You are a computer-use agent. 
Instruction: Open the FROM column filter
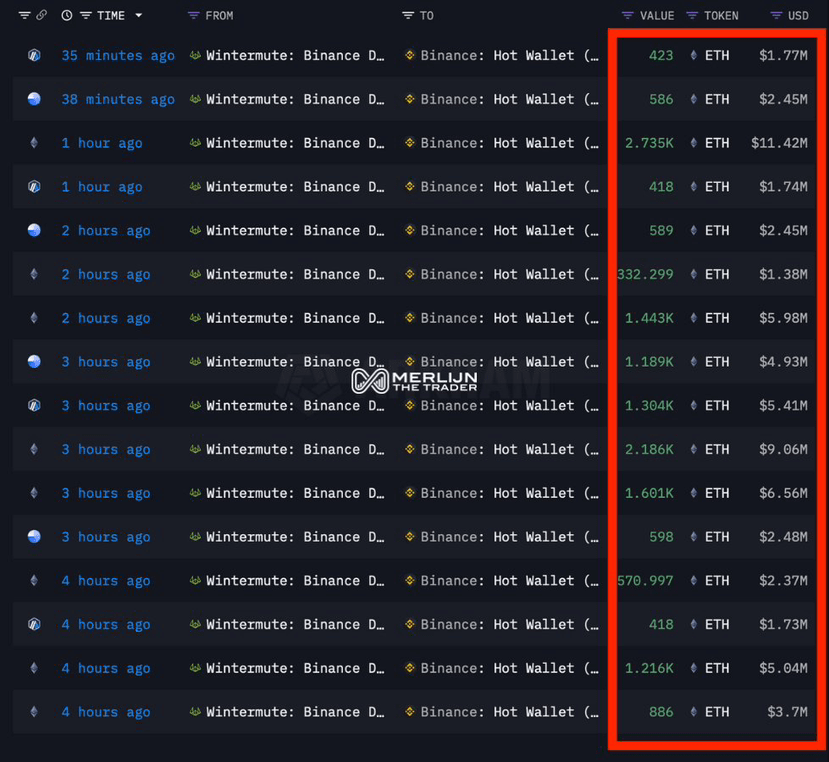point(194,16)
